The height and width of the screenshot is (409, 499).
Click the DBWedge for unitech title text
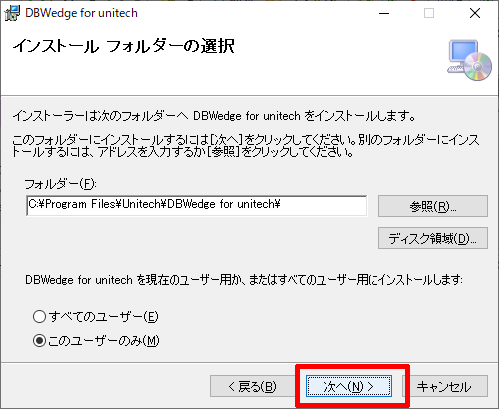coord(81,13)
